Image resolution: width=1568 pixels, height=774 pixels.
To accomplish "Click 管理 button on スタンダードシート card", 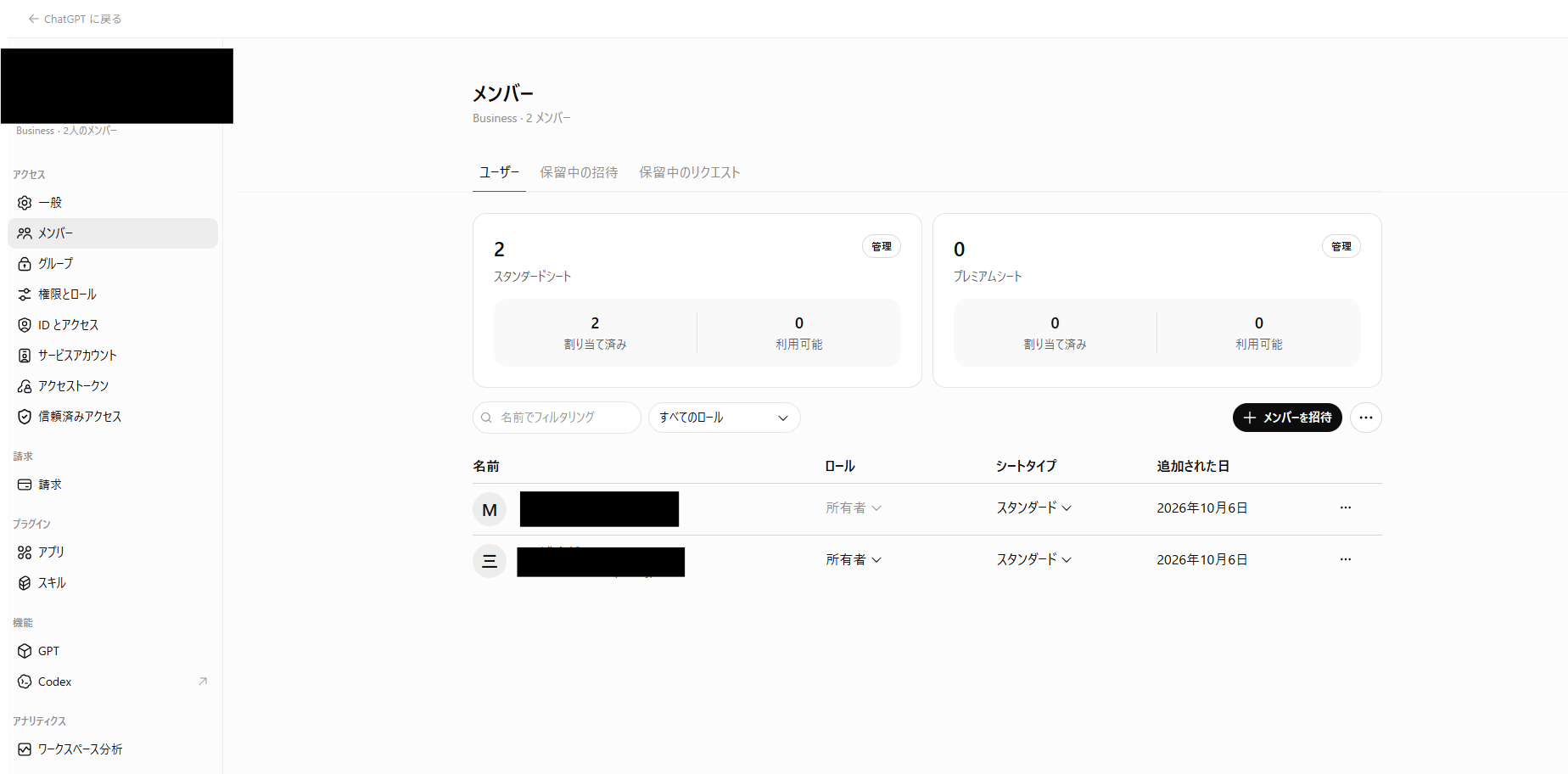I will tap(882, 246).
